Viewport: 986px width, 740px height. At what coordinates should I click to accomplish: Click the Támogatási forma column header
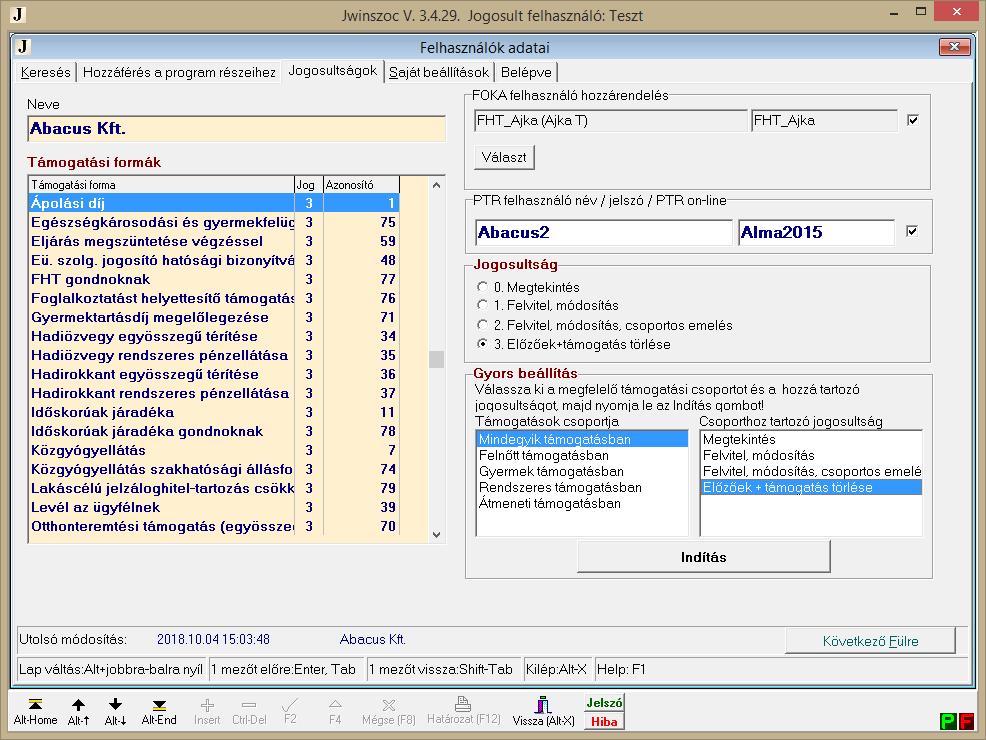(x=162, y=185)
